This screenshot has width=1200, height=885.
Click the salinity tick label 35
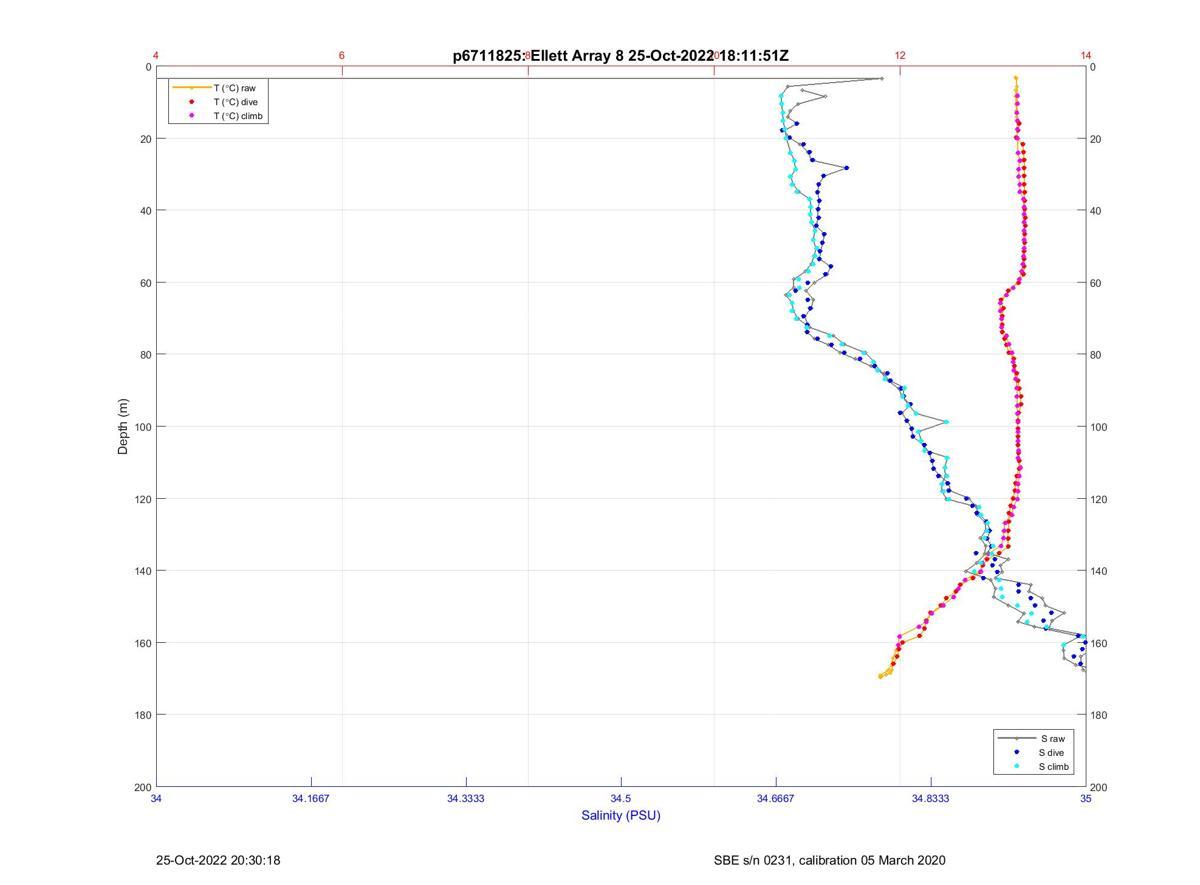1085,799
